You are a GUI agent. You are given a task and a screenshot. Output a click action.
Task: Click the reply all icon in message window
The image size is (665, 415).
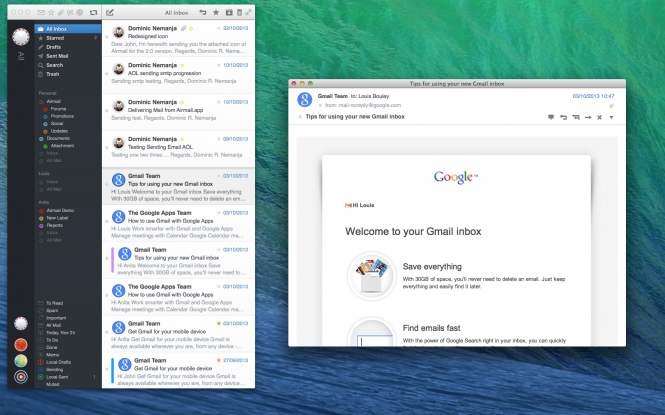pyautogui.click(x=576, y=117)
